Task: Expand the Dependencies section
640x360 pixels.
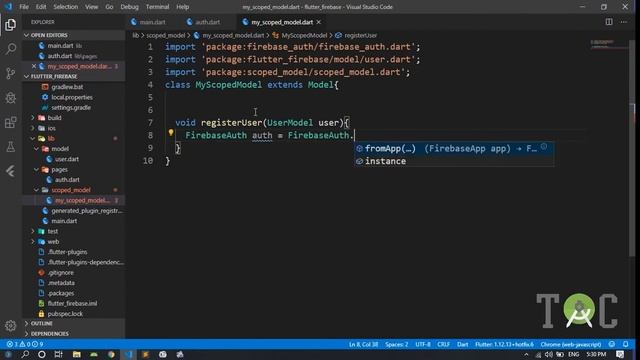Action: (73, 333)
